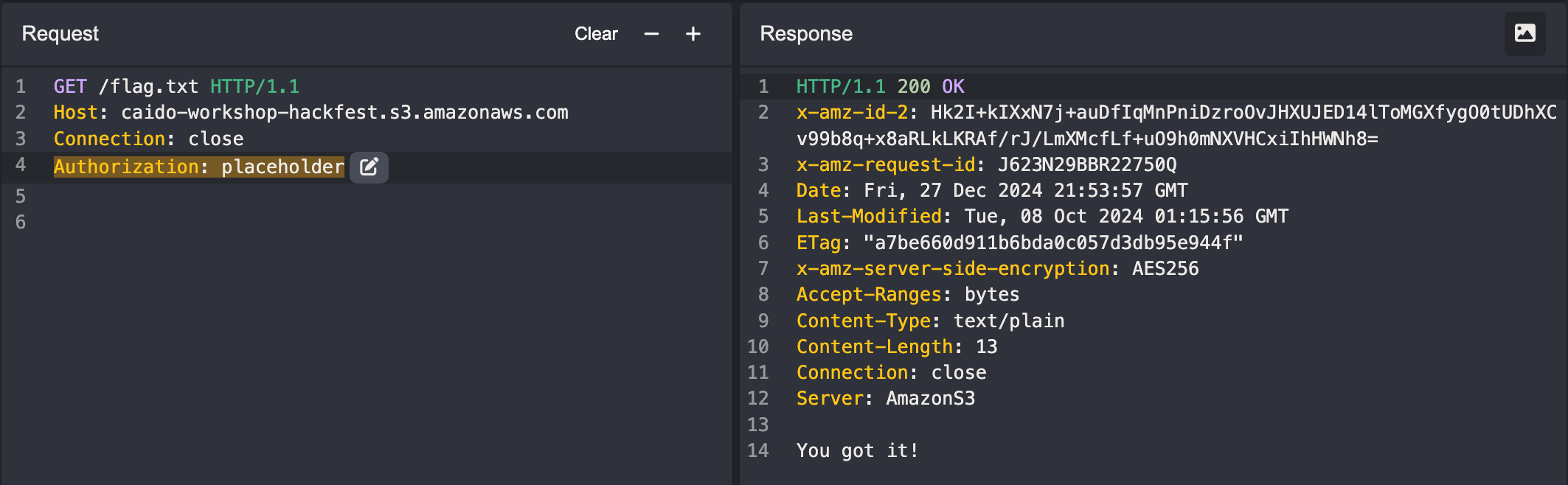This screenshot has width=1568, height=485.
Task: Click the x-amz-request-id value J623N29BBR22750Q
Action: point(1087,164)
